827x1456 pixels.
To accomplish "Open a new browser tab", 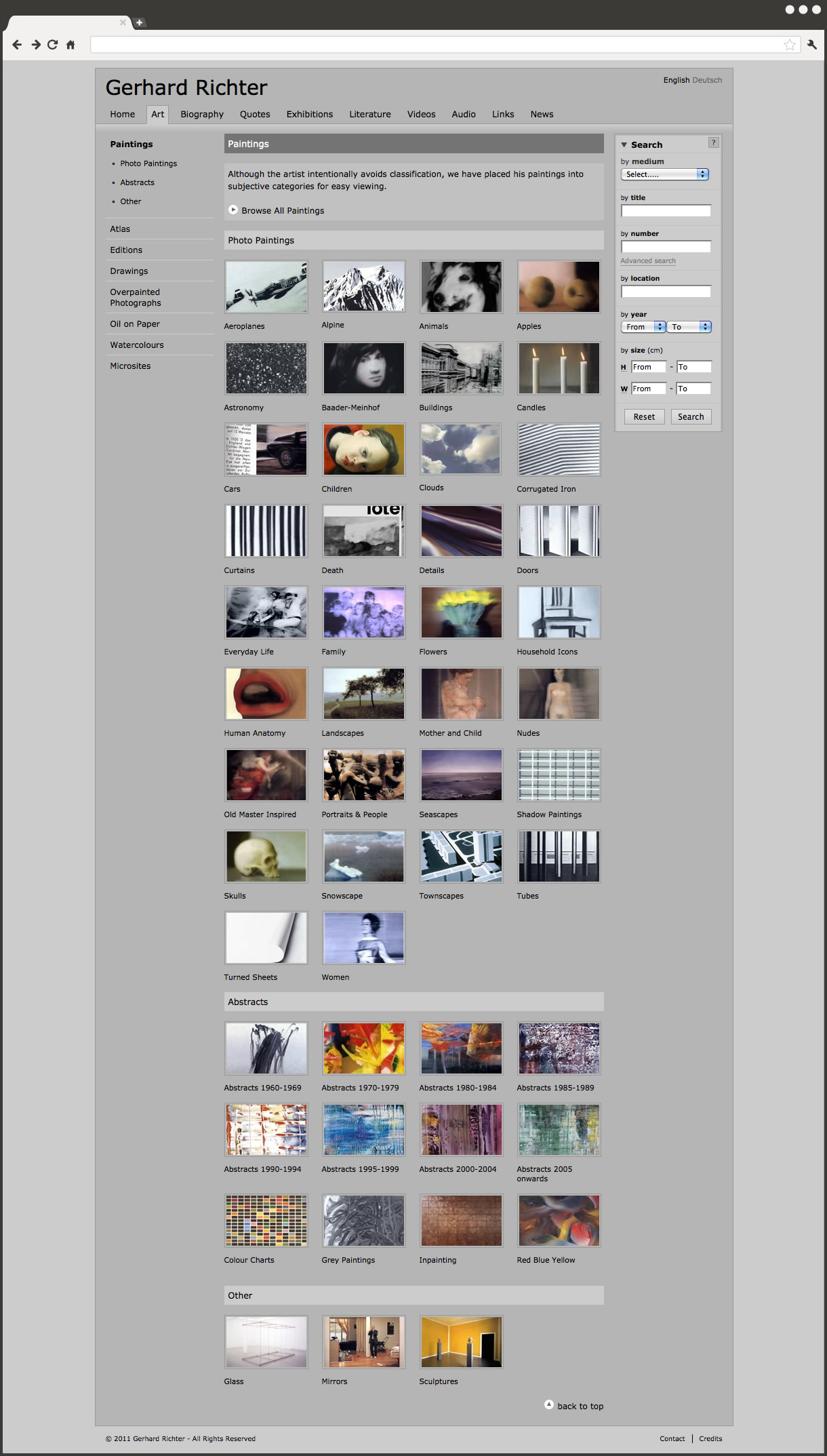I will tap(140, 22).
